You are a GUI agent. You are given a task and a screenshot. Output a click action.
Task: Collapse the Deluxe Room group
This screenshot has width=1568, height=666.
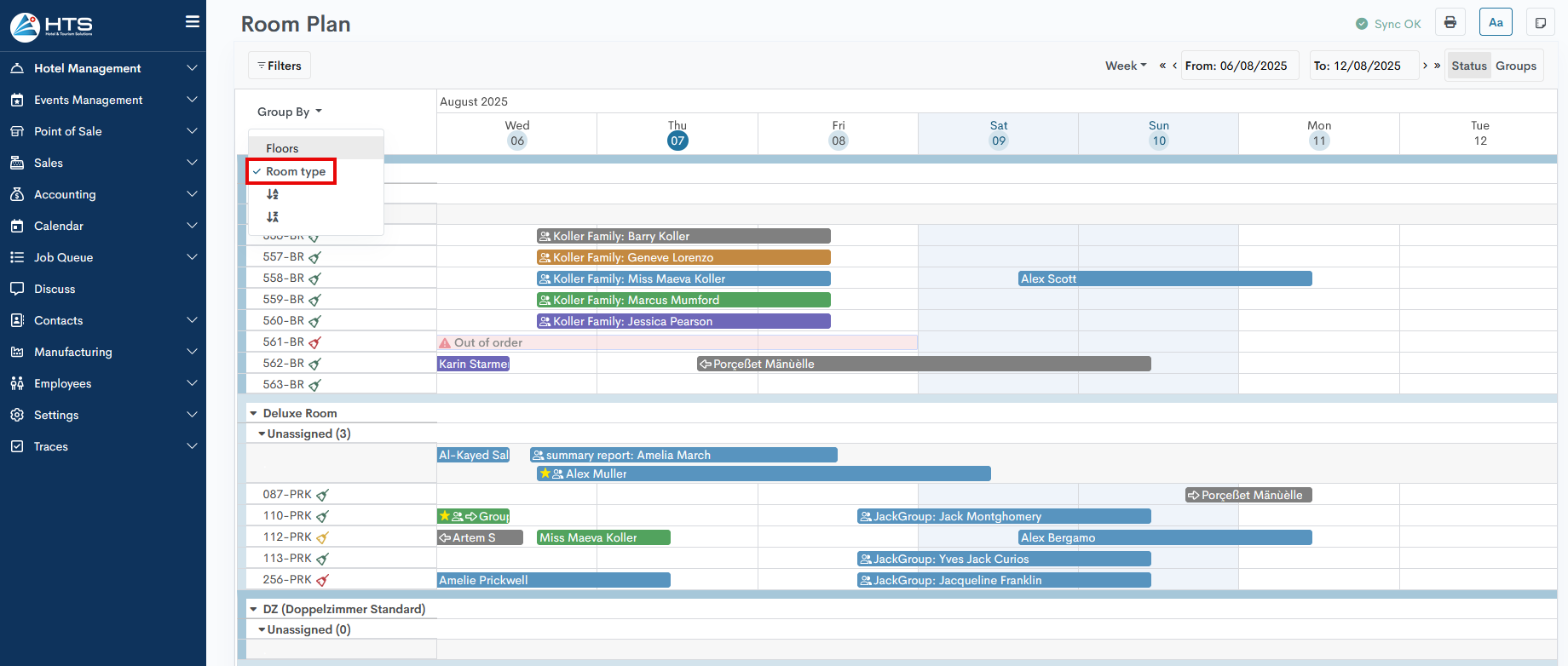tap(254, 413)
